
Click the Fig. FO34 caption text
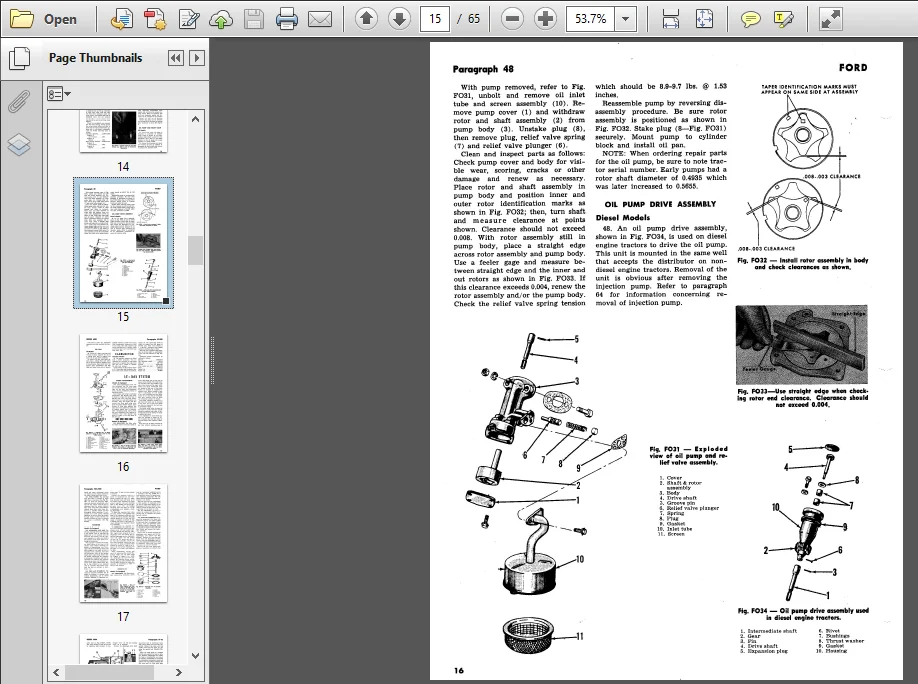click(803, 614)
